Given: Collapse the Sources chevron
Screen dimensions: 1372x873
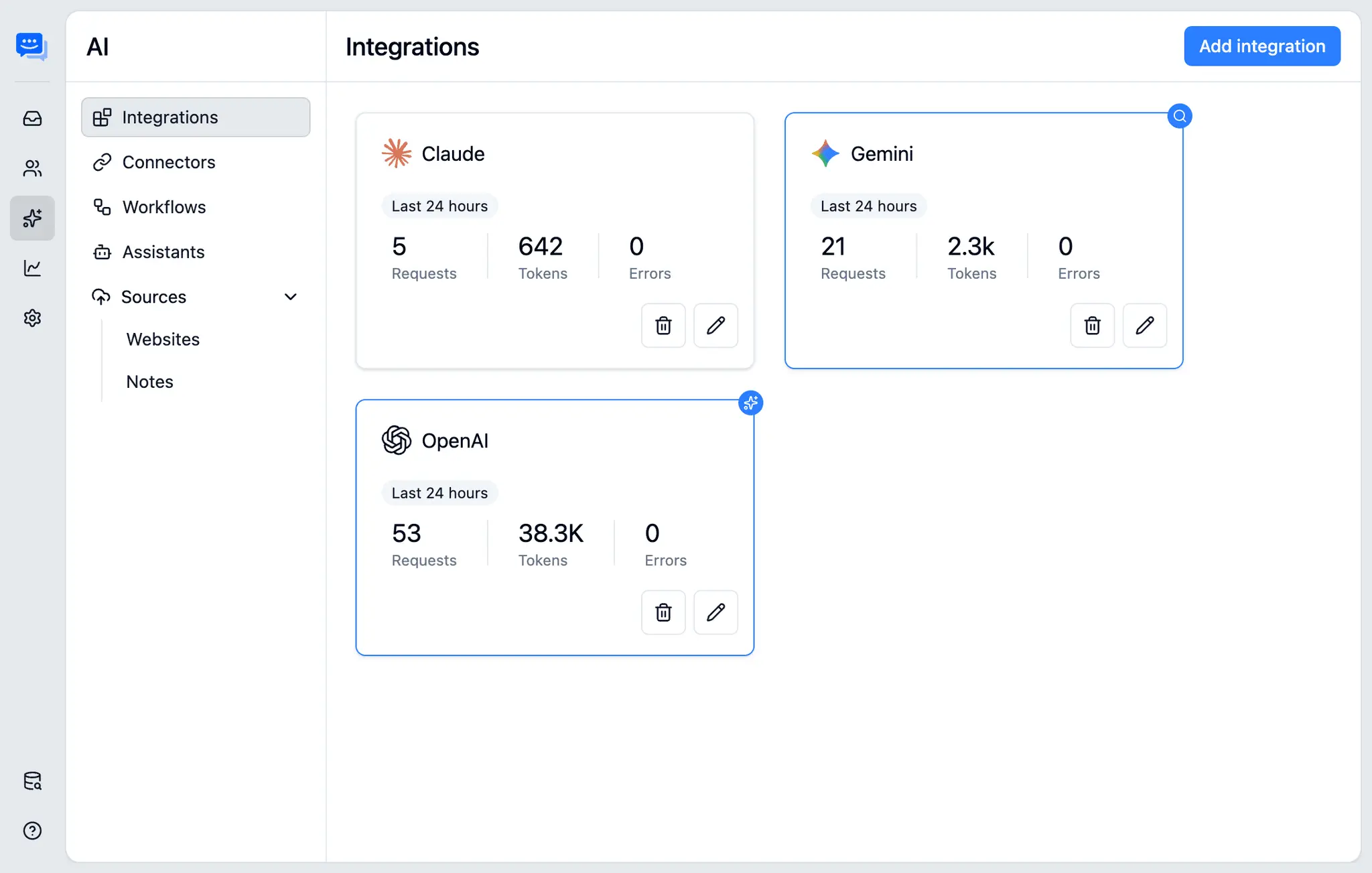Looking at the screenshot, I should tap(290, 297).
